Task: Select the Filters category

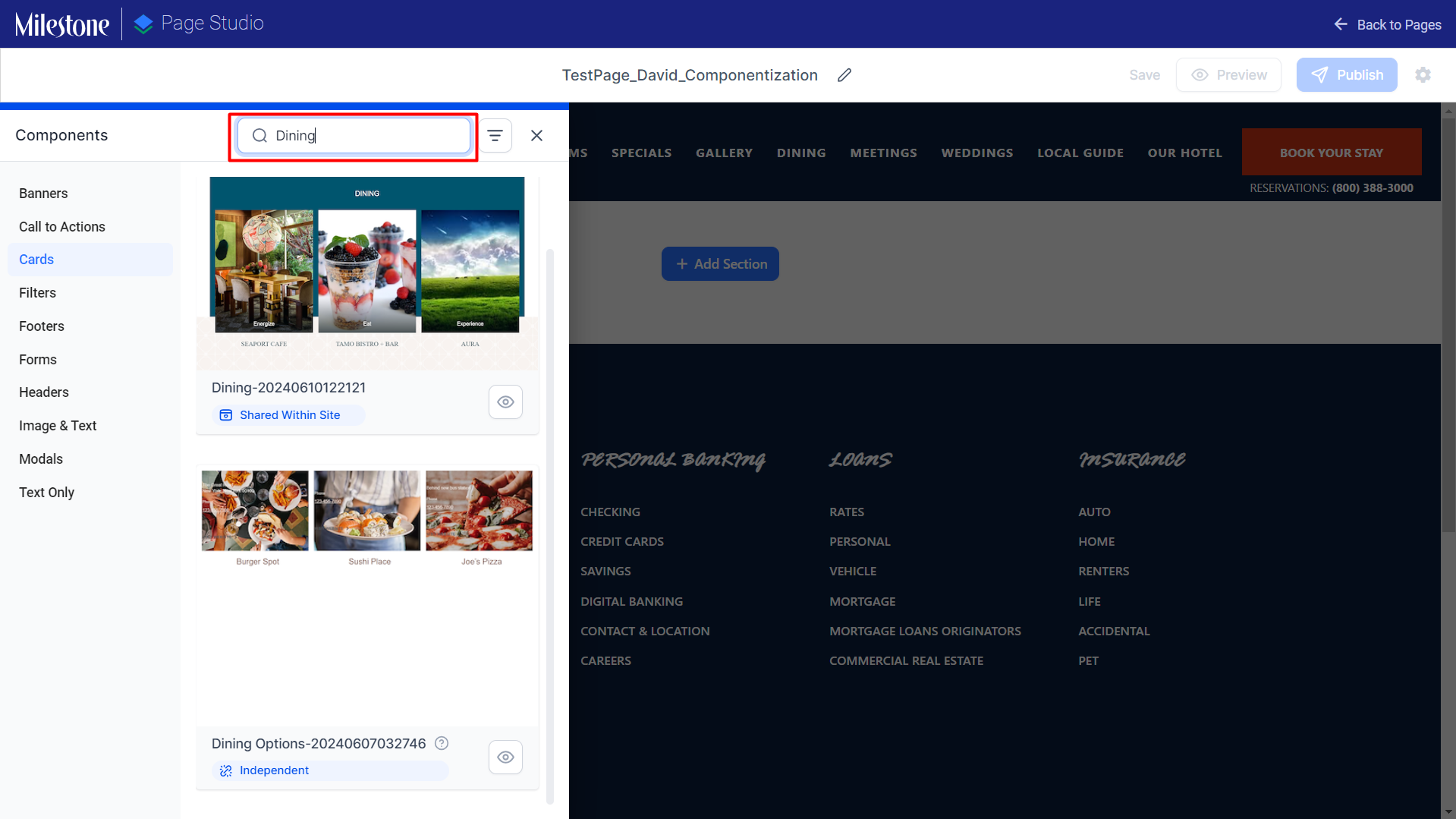Action: [90, 293]
